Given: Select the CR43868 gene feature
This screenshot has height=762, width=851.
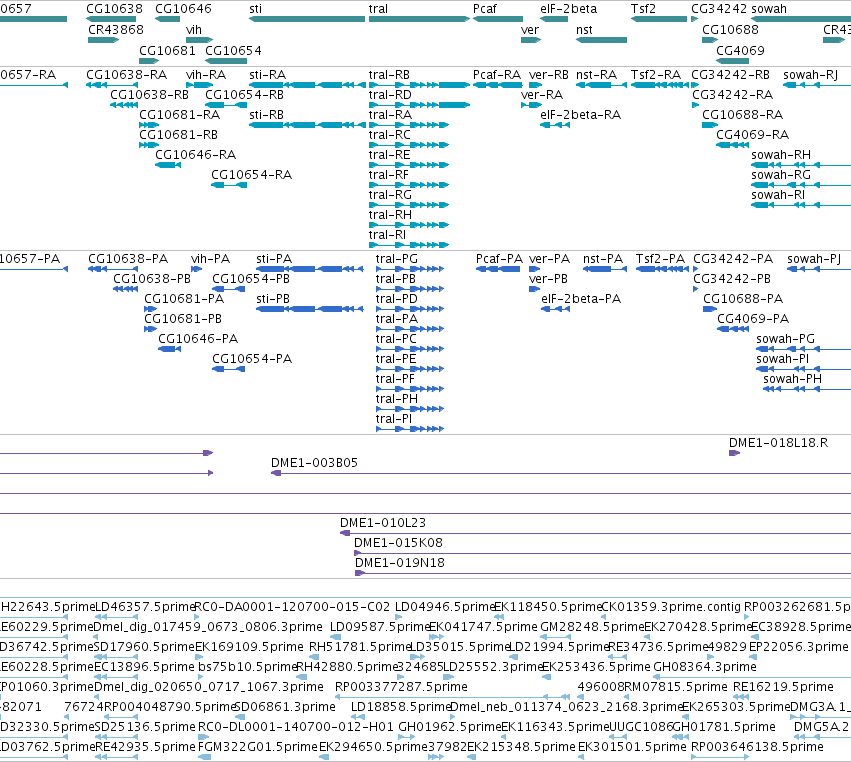Looking at the screenshot, I should 103,40.
